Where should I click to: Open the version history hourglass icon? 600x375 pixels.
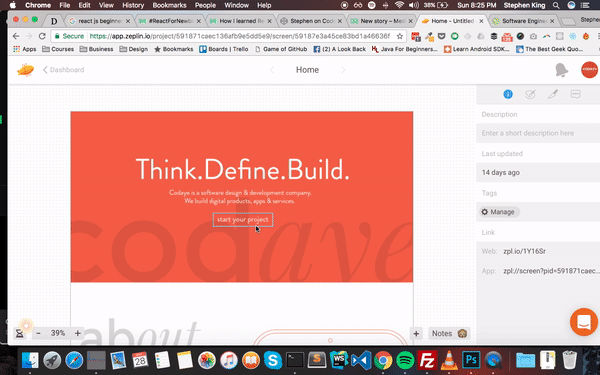pos(20,333)
